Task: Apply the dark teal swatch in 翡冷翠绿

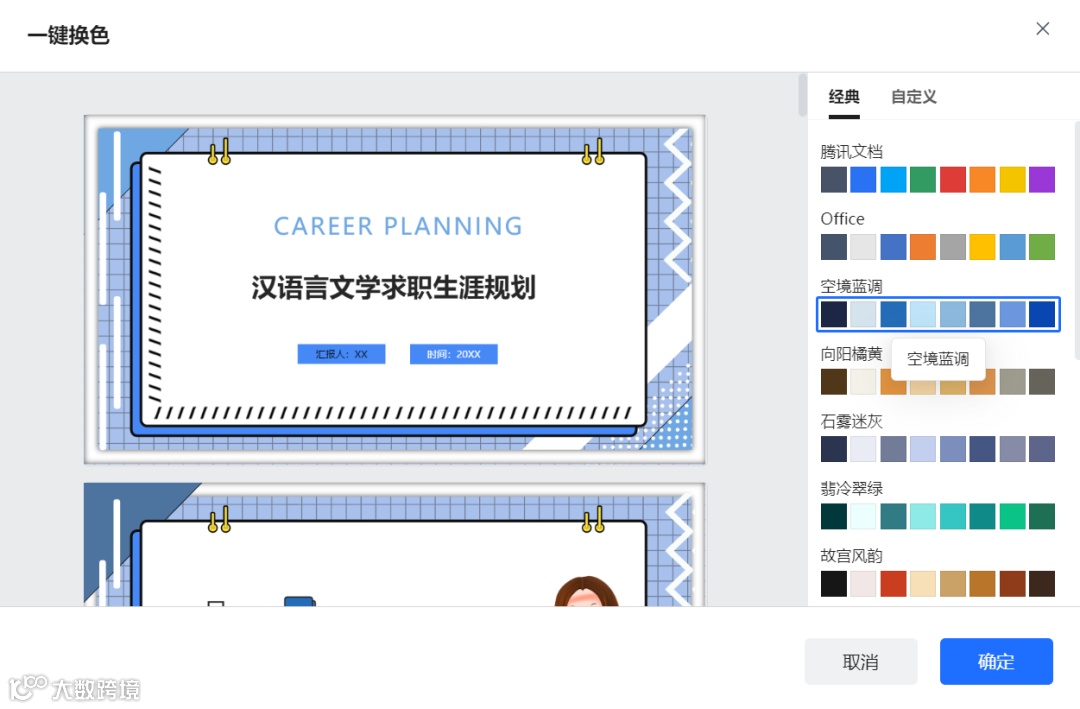Action: pyautogui.click(x=833, y=517)
